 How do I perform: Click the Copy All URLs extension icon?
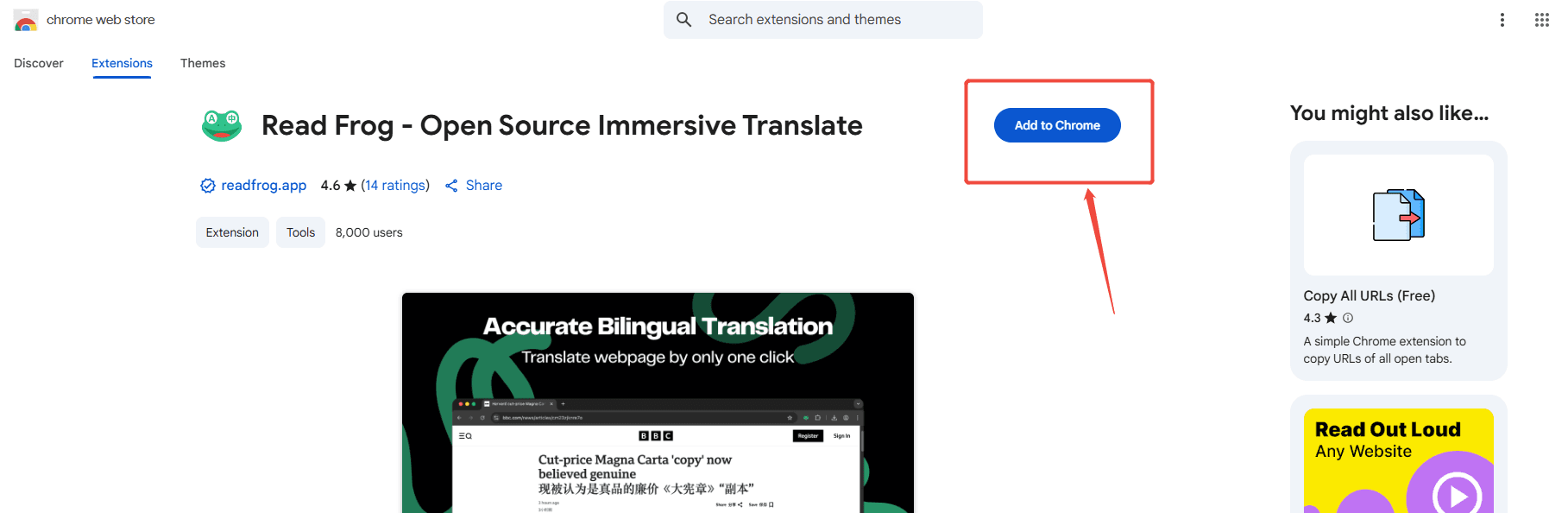tap(1398, 215)
